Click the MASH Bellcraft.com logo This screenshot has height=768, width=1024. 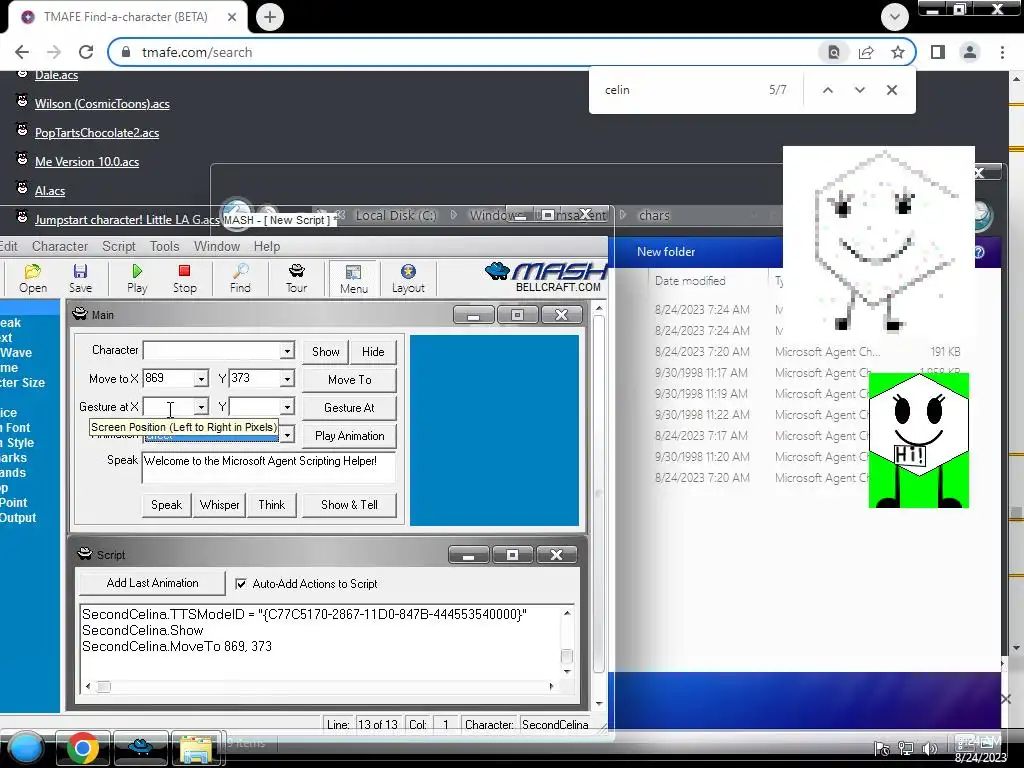[x=546, y=277]
